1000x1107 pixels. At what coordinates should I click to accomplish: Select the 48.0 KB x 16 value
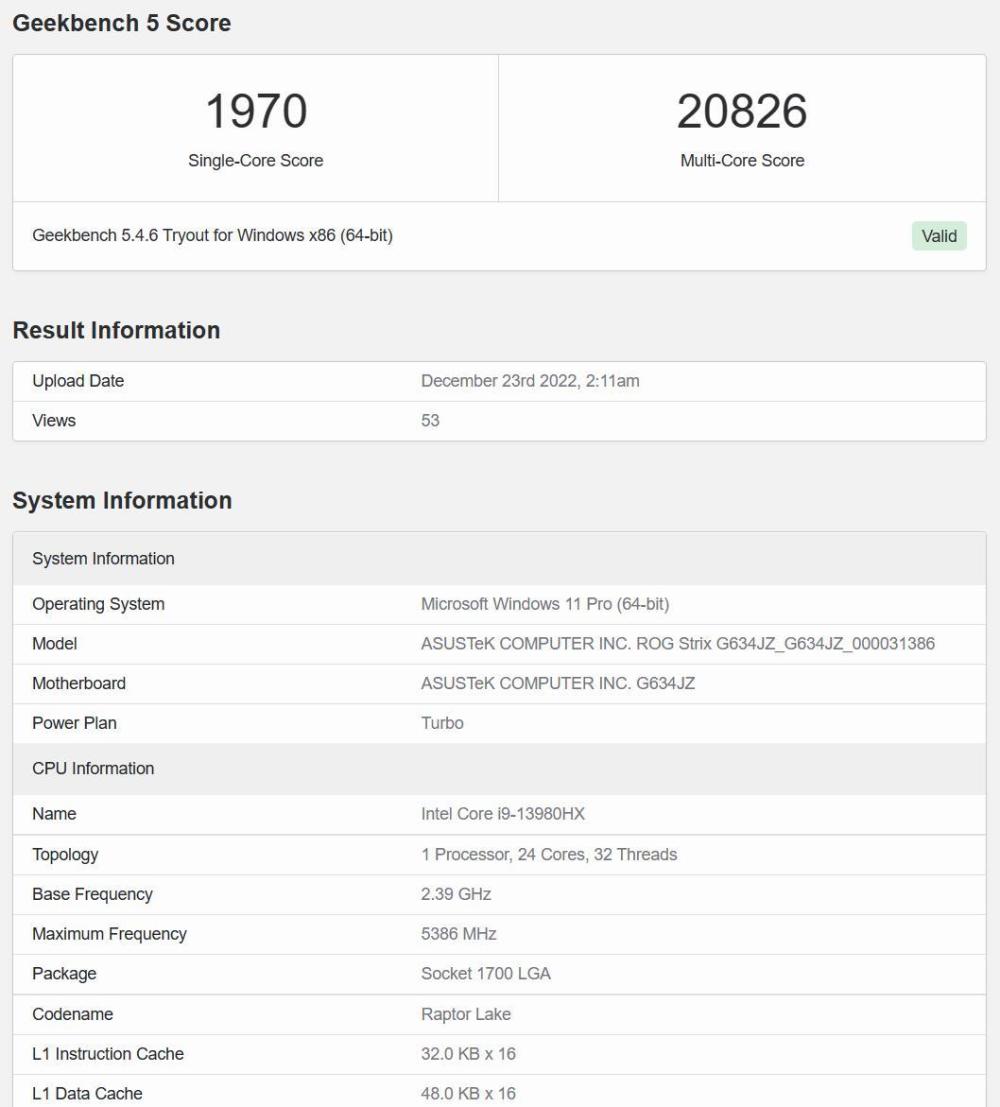pos(468,1094)
